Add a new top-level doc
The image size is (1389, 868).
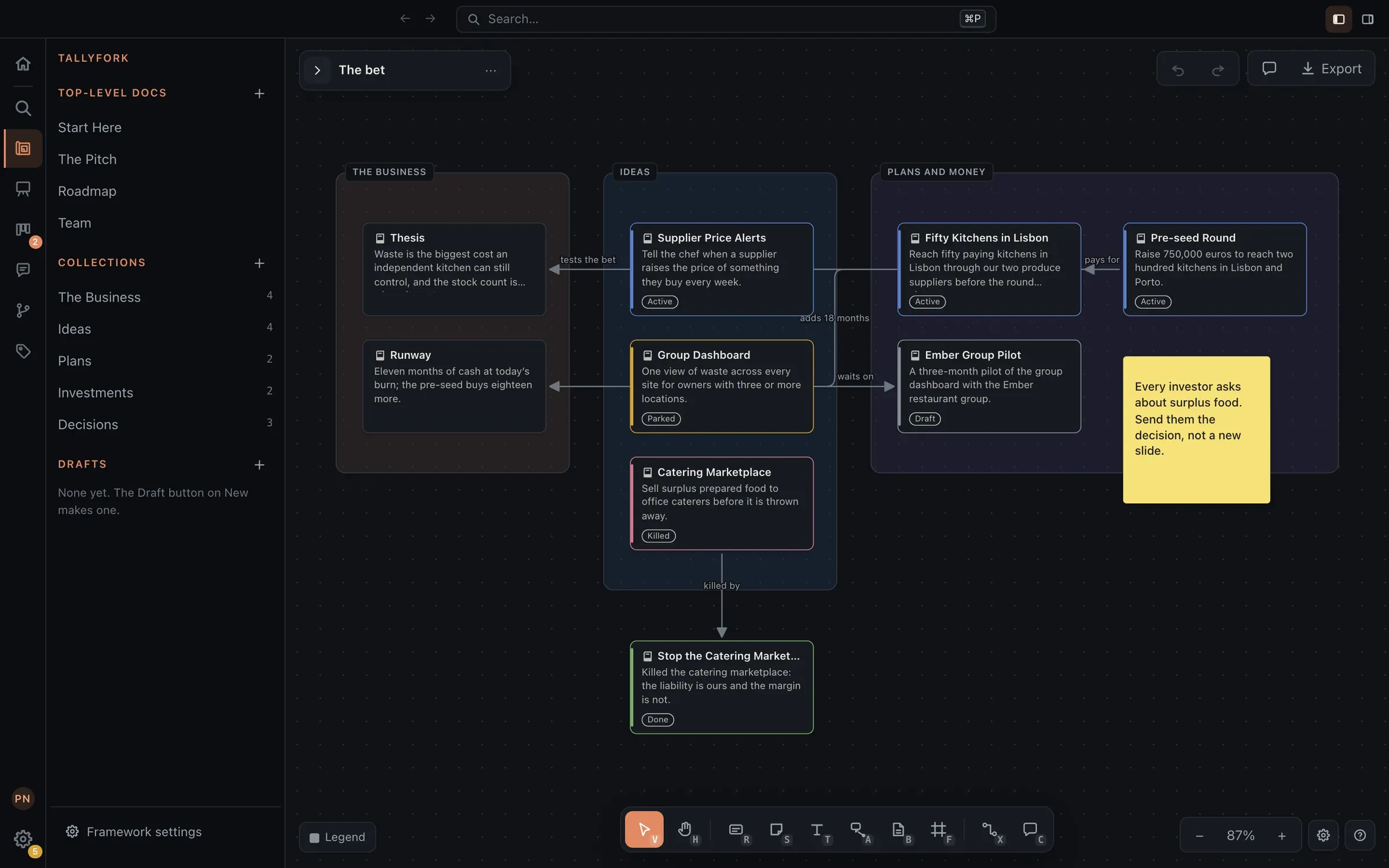click(x=259, y=93)
